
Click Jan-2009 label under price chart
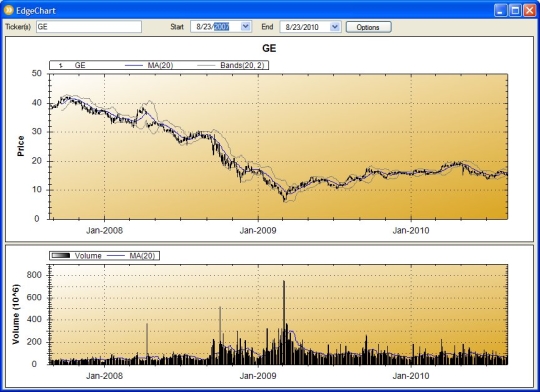258,230
